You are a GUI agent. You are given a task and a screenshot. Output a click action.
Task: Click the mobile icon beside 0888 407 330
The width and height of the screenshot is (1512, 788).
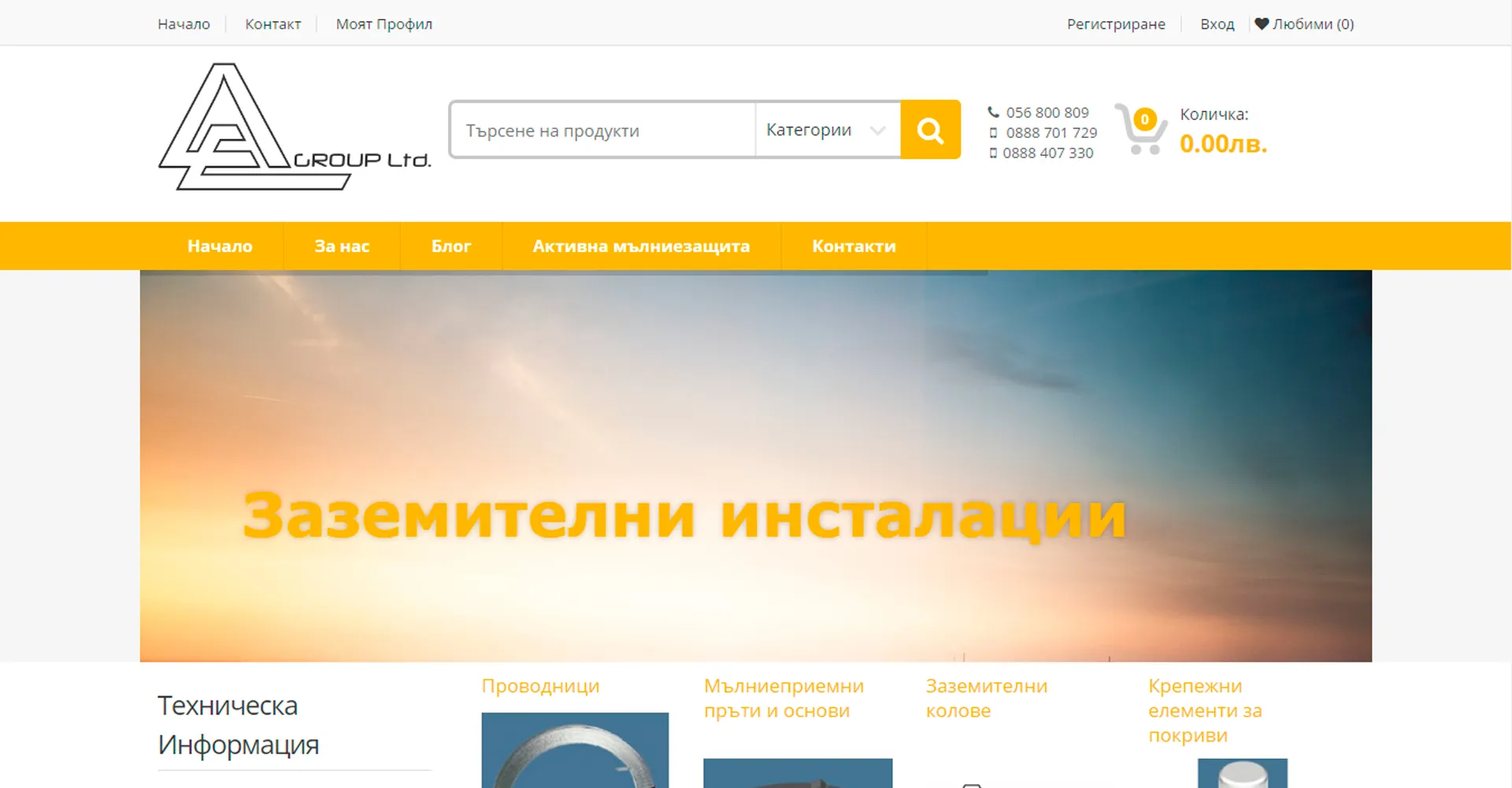pos(993,152)
